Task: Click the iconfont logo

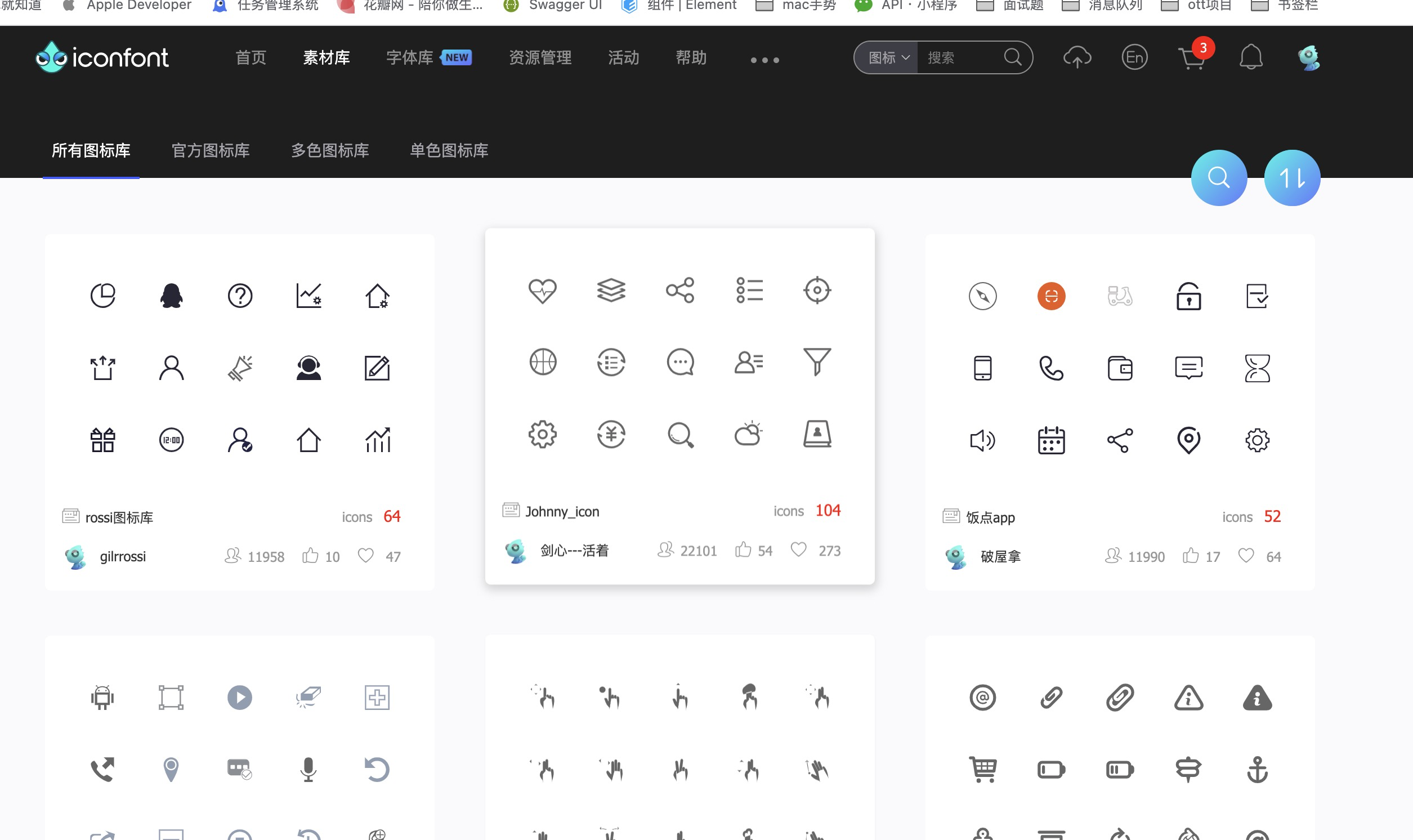Action: click(102, 57)
